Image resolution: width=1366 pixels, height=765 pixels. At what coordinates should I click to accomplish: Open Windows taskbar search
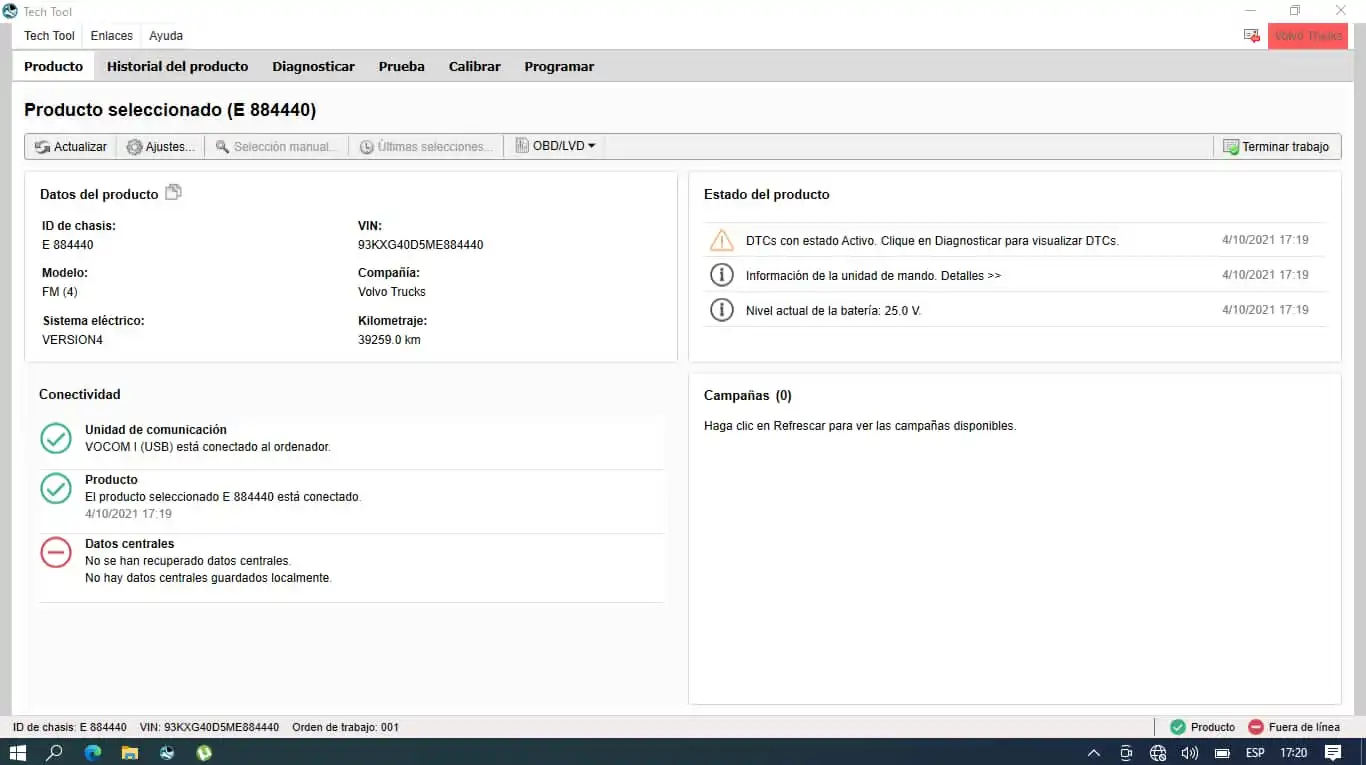(x=55, y=752)
